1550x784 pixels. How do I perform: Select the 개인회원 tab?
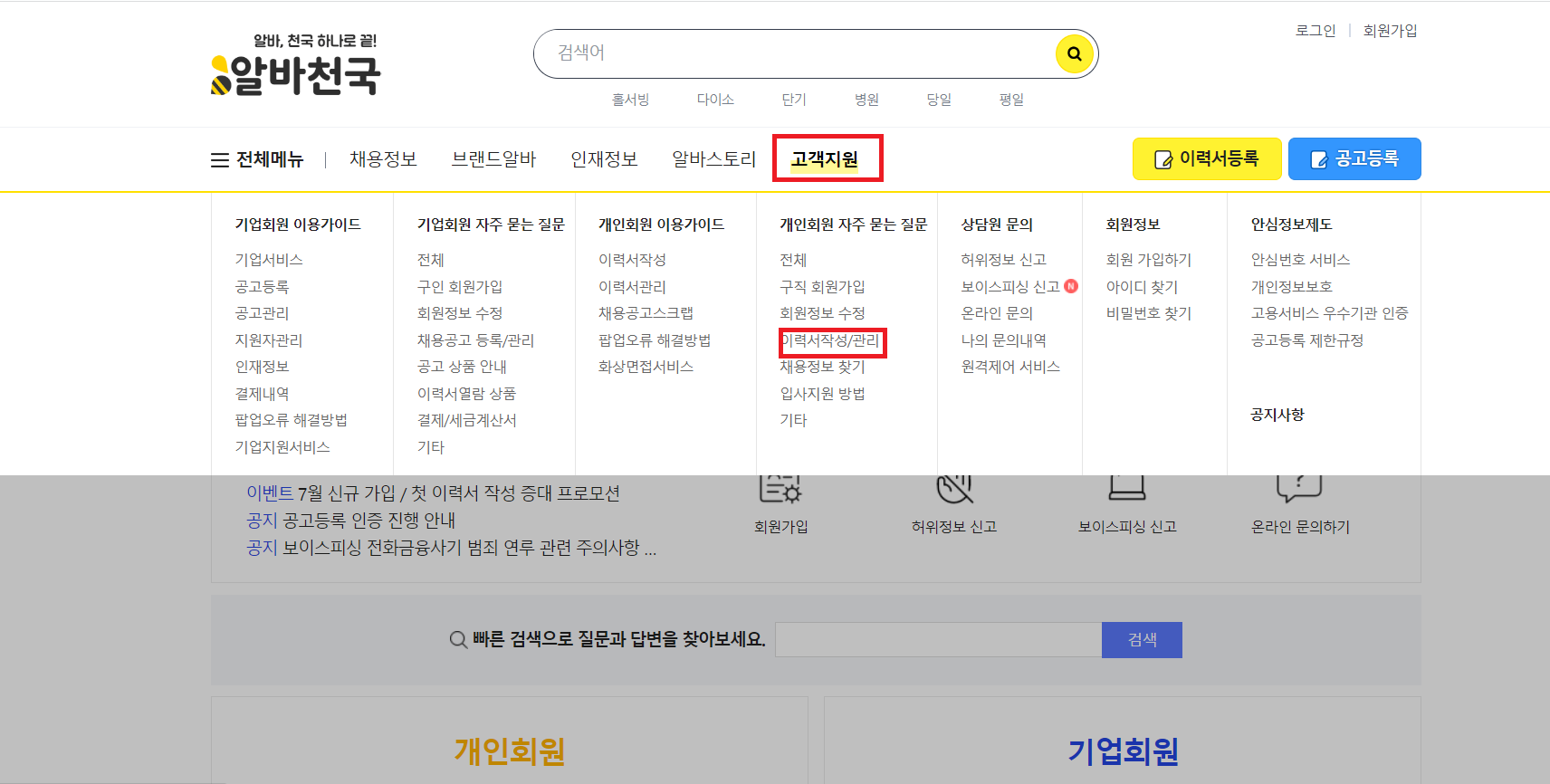tap(510, 751)
